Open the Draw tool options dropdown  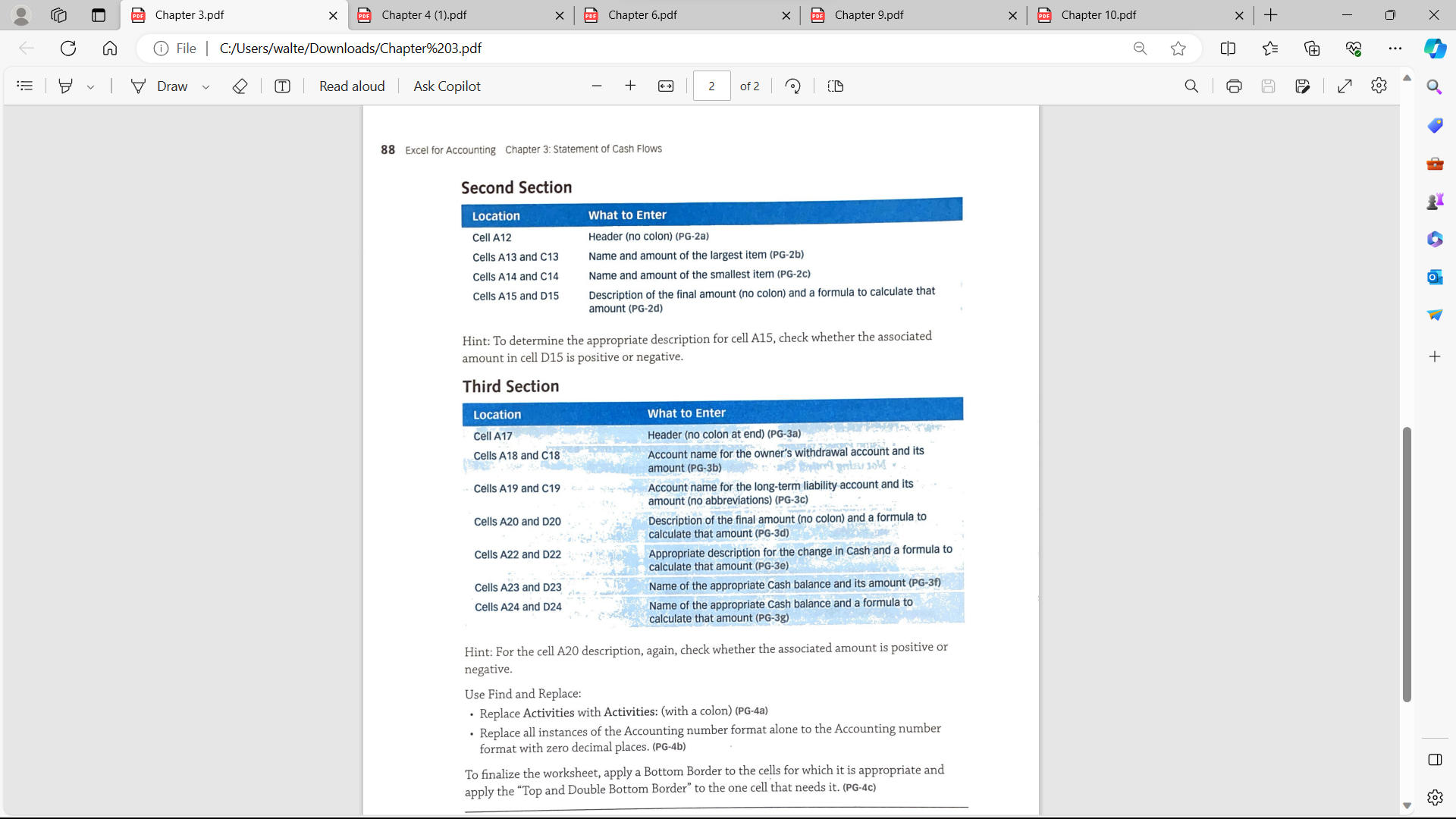(x=206, y=86)
